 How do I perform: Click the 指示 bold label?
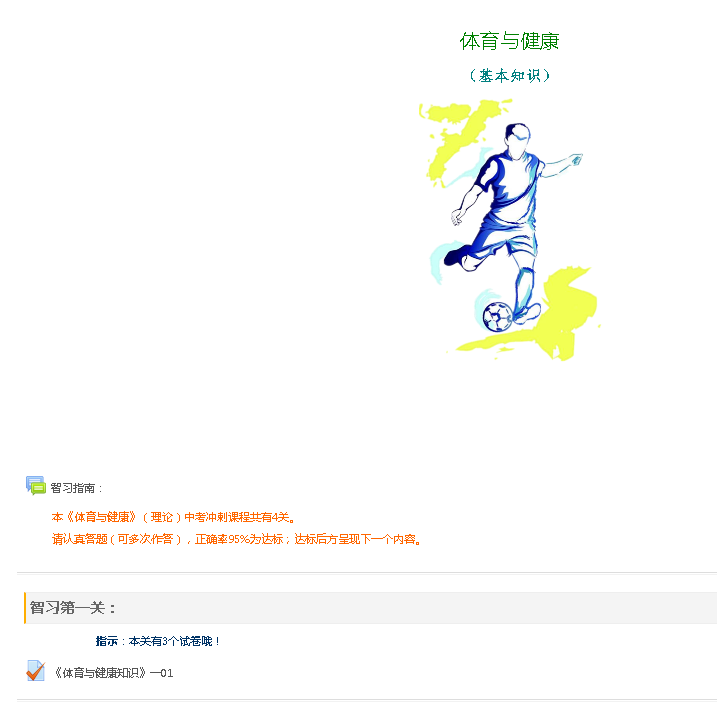pos(107,641)
